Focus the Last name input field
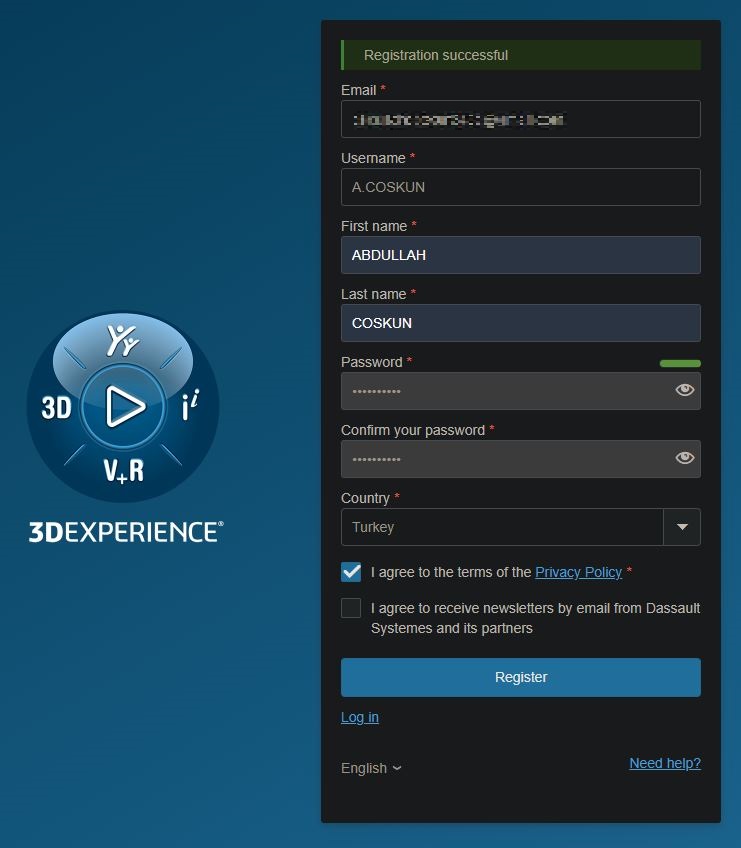This screenshot has width=741, height=848. pyautogui.click(x=520, y=323)
